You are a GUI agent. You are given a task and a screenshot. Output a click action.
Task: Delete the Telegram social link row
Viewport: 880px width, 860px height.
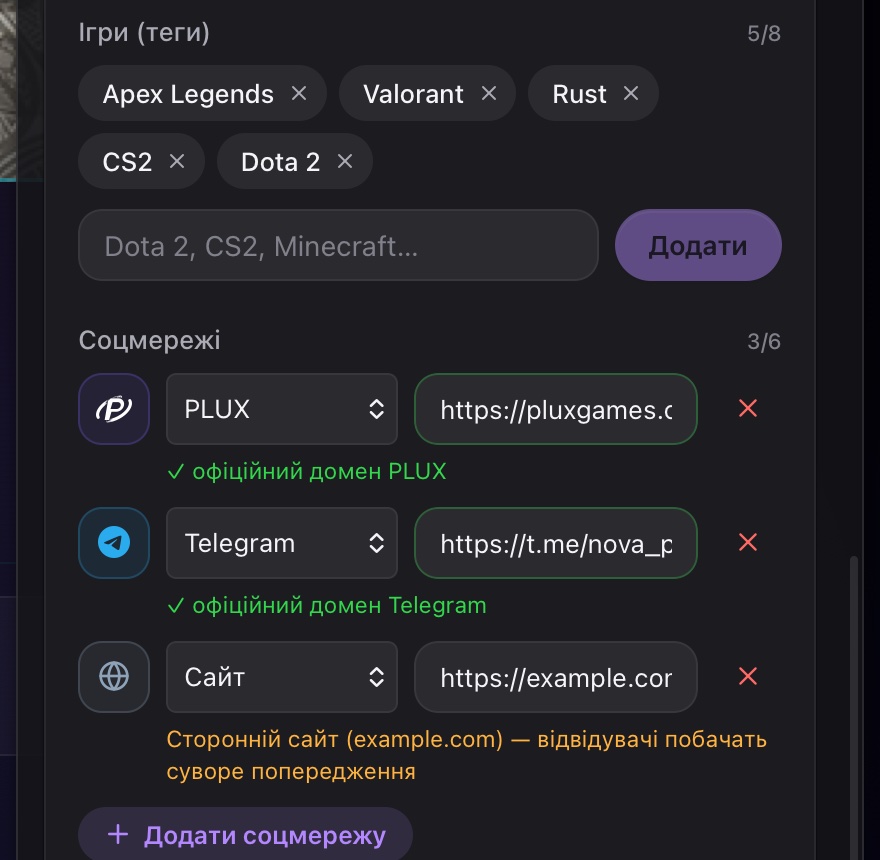(x=748, y=543)
